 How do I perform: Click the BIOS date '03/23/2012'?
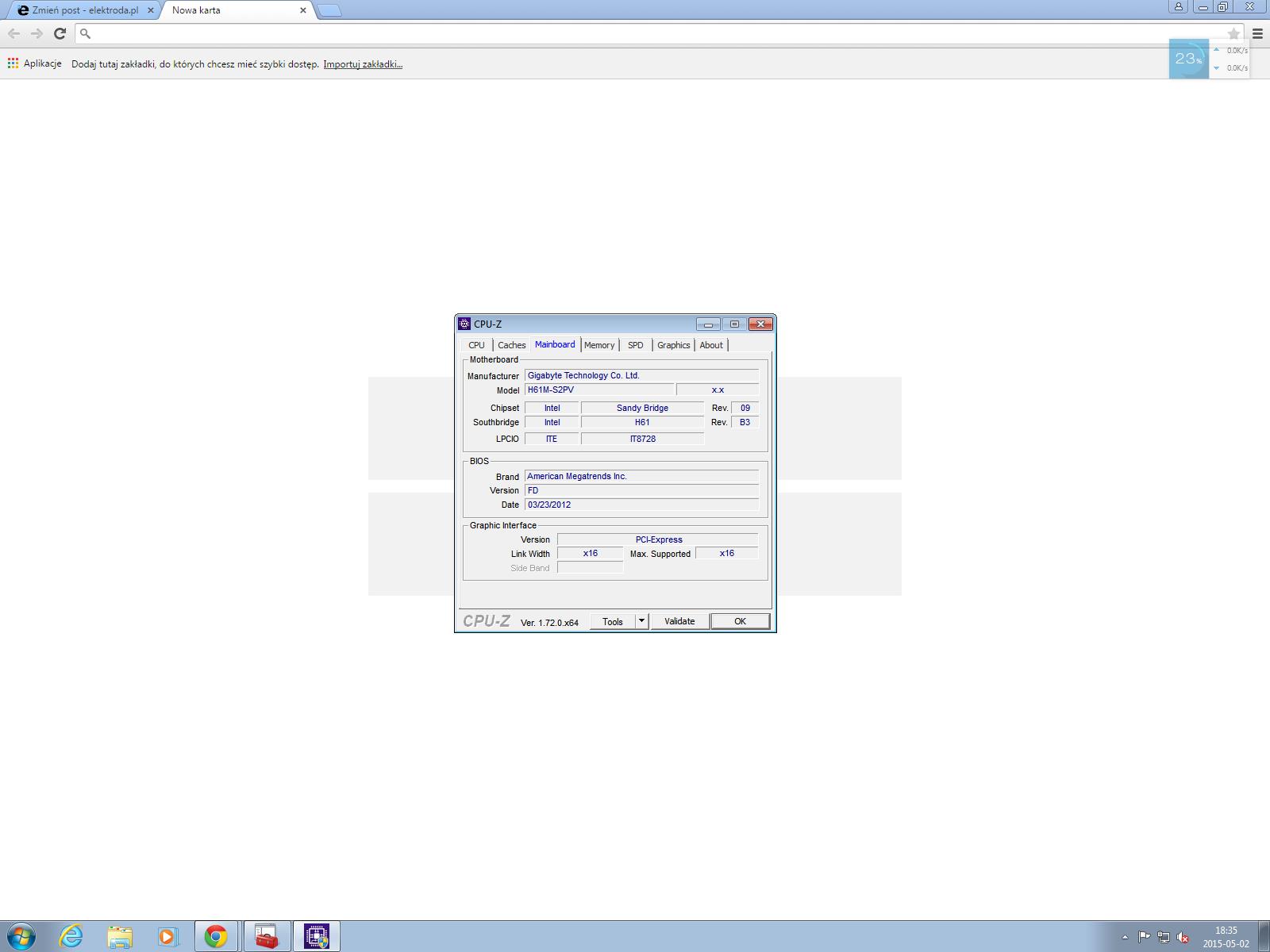pos(641,505)
